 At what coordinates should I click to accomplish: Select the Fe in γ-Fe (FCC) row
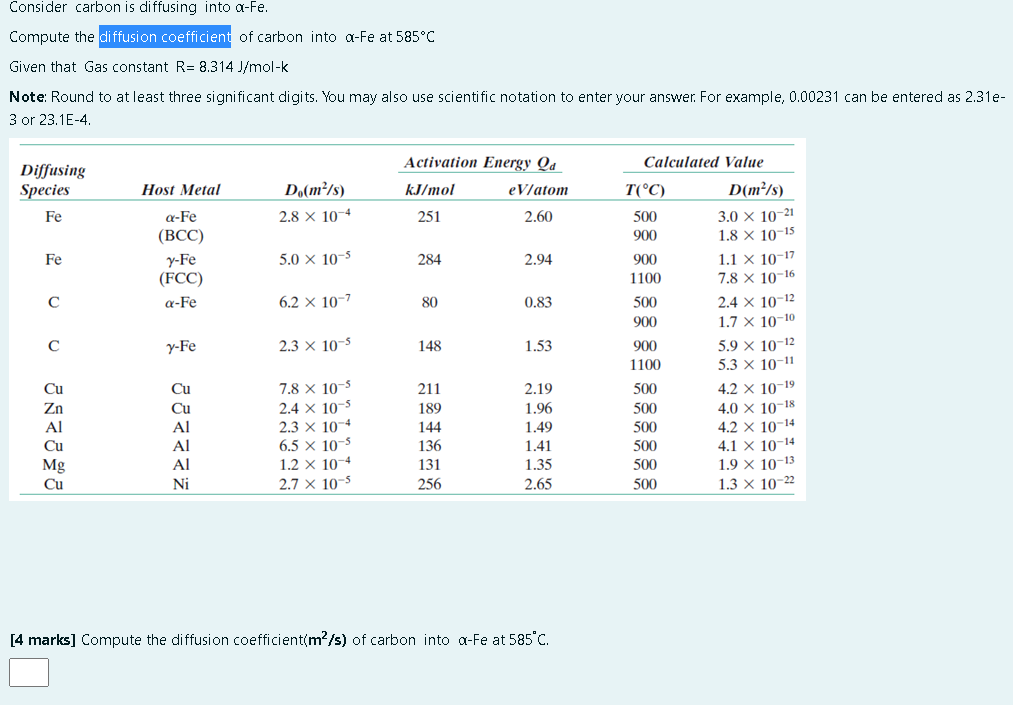(x=55, y=259)
